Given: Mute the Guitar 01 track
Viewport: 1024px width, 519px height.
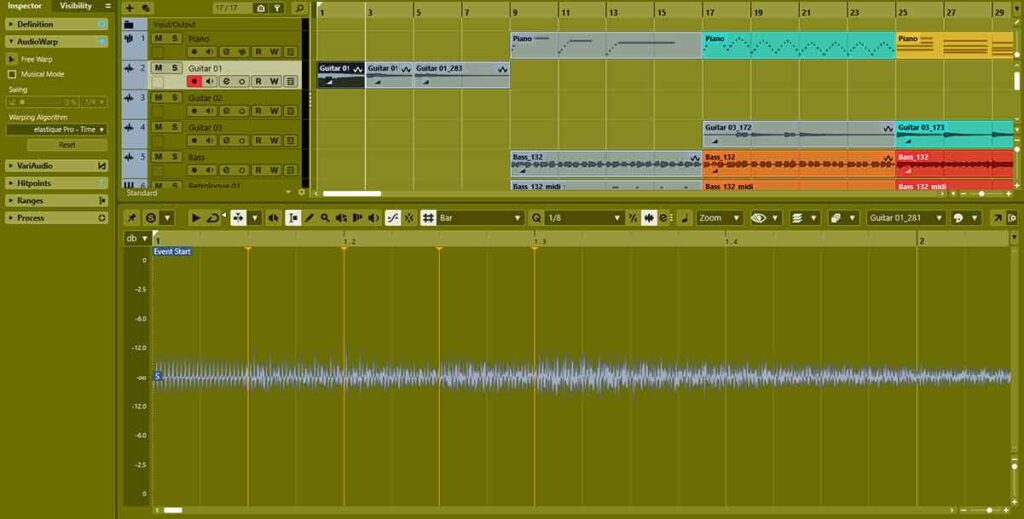Looking at the screenshot, I should tap(158, 68).
